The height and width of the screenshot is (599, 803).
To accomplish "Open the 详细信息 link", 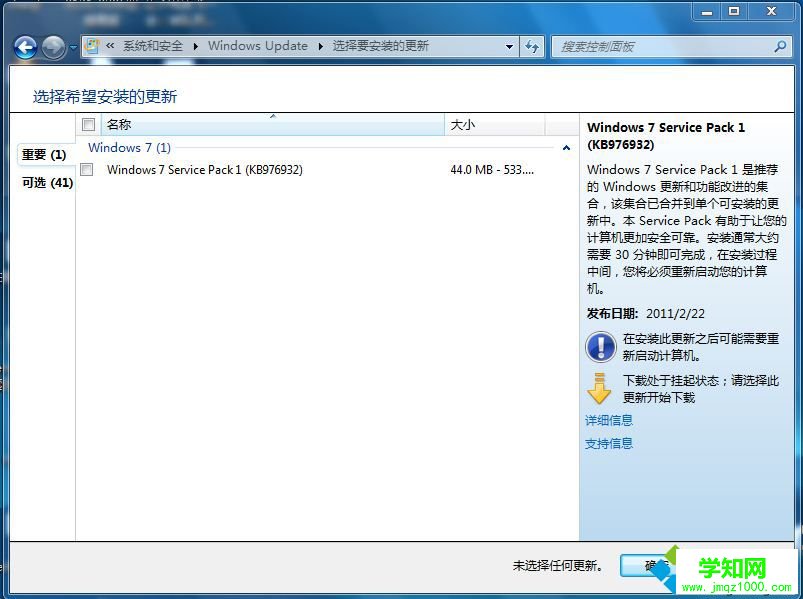I will tap(608, 420).
